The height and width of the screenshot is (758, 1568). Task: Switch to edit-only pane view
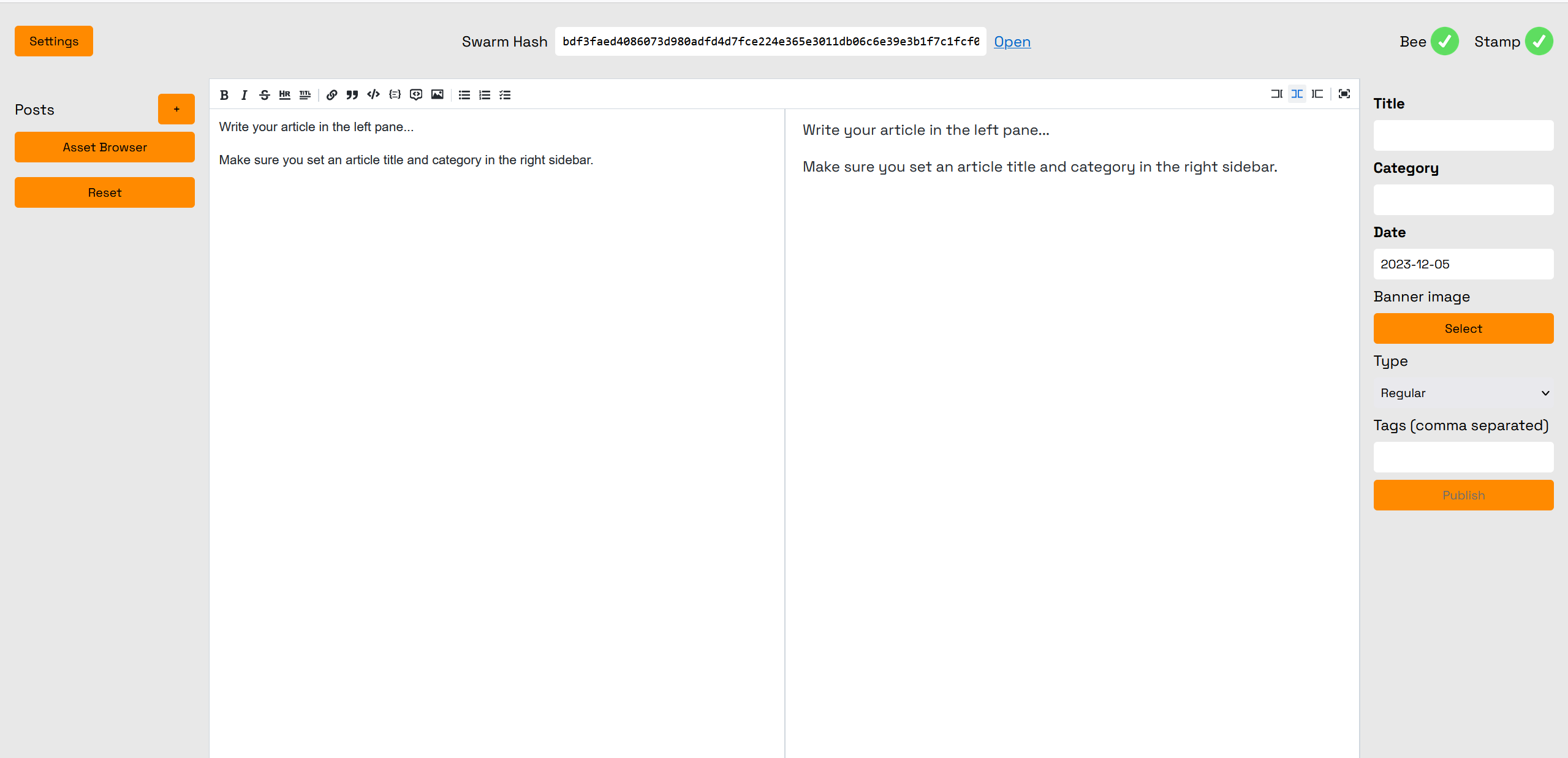point(1276,94)
